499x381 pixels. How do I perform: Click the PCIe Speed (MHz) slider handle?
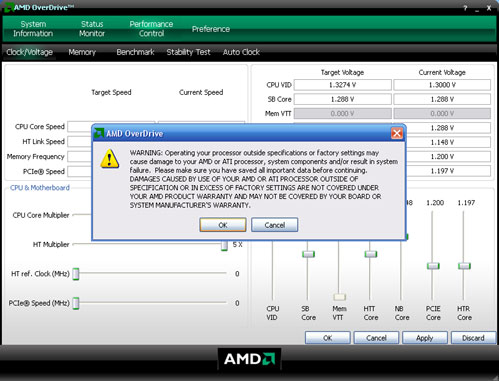[x=76, y=303]
